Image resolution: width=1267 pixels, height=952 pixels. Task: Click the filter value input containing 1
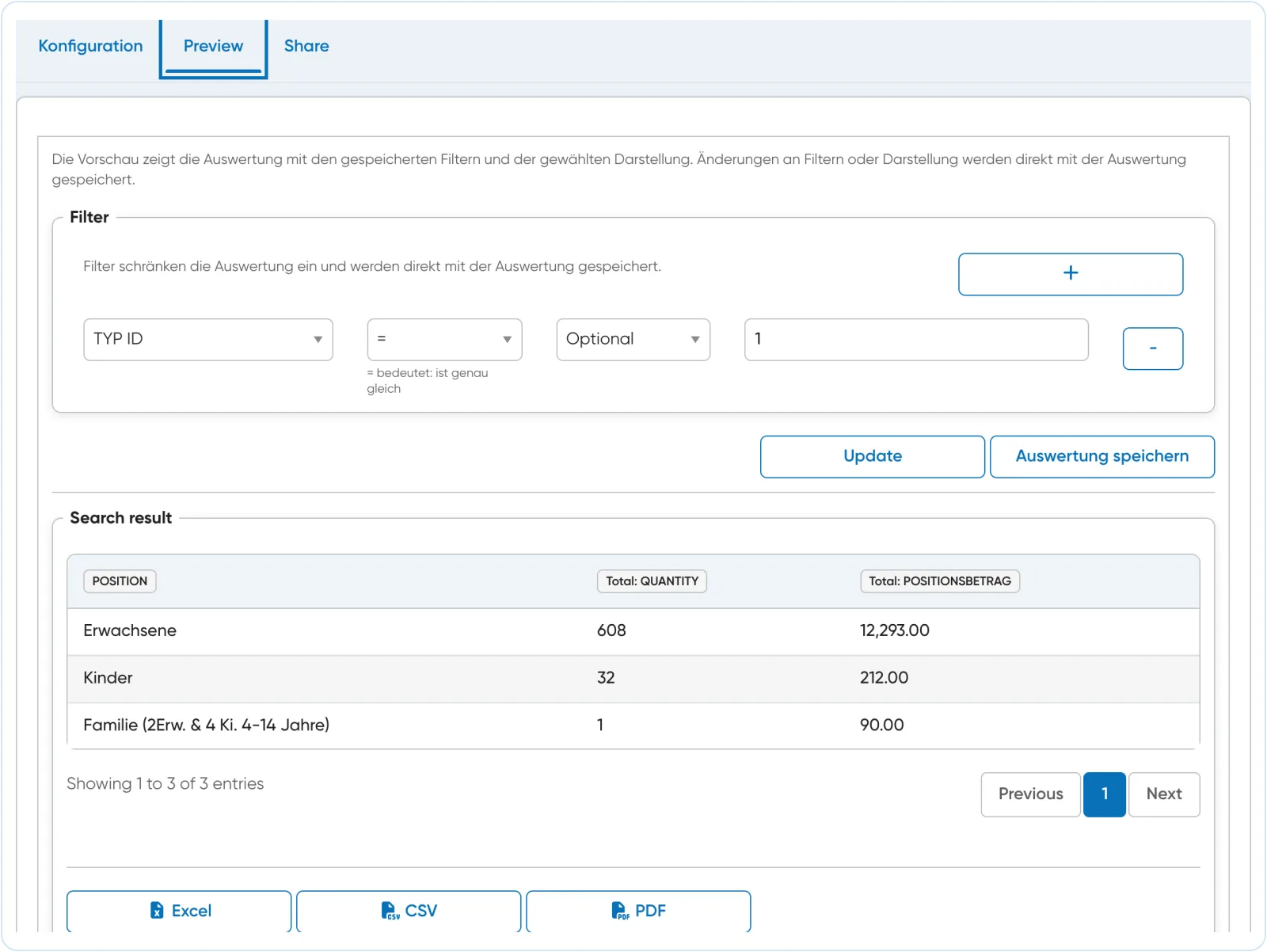(x=916, y=340)
